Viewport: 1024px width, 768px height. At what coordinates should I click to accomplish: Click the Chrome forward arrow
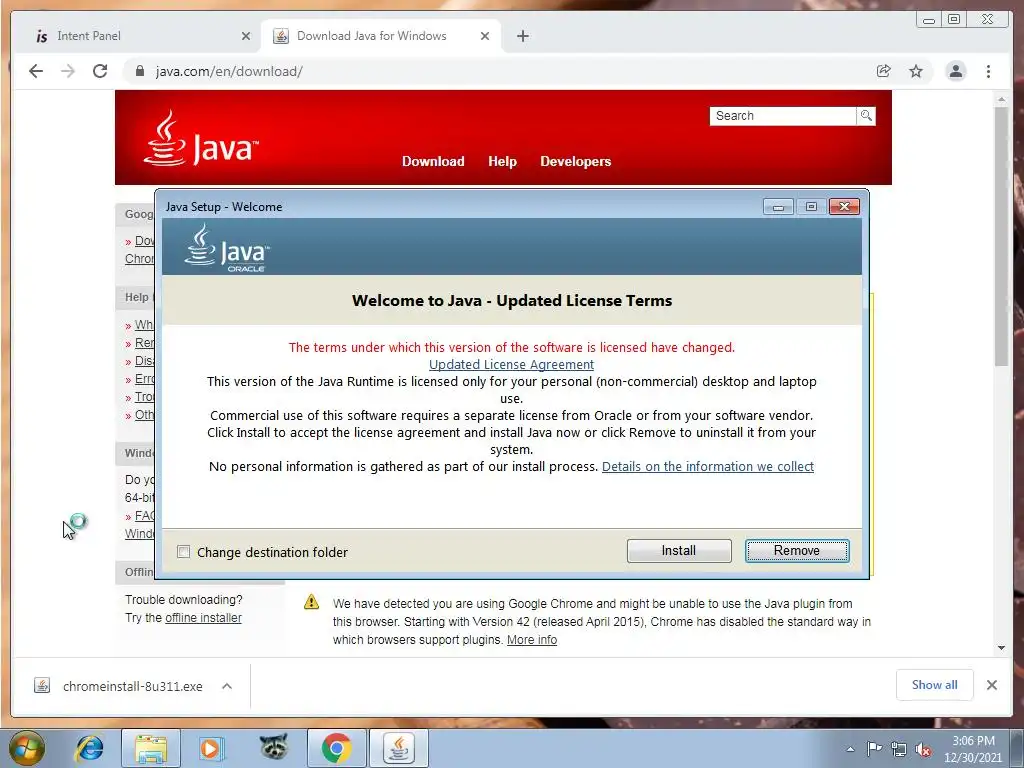[x=68, y=71]
